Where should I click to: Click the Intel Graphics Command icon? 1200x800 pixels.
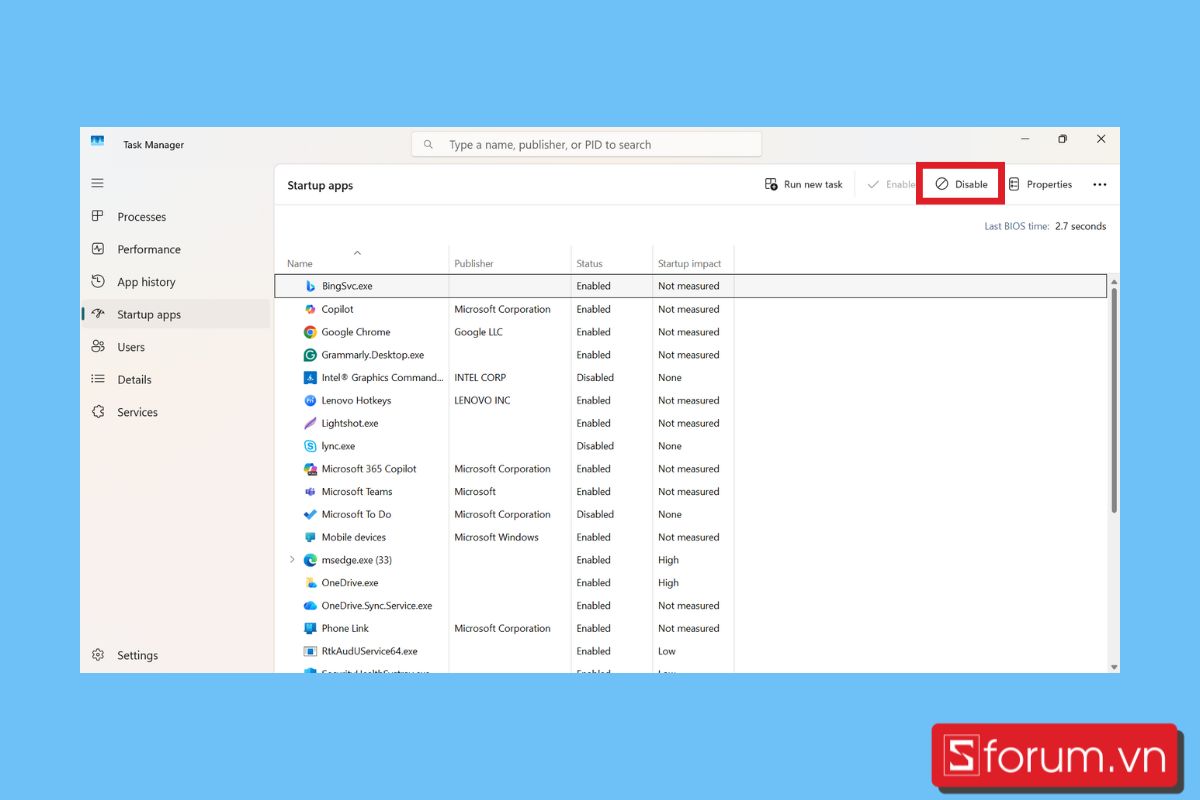pyautogui.click(x=310, y=378)
